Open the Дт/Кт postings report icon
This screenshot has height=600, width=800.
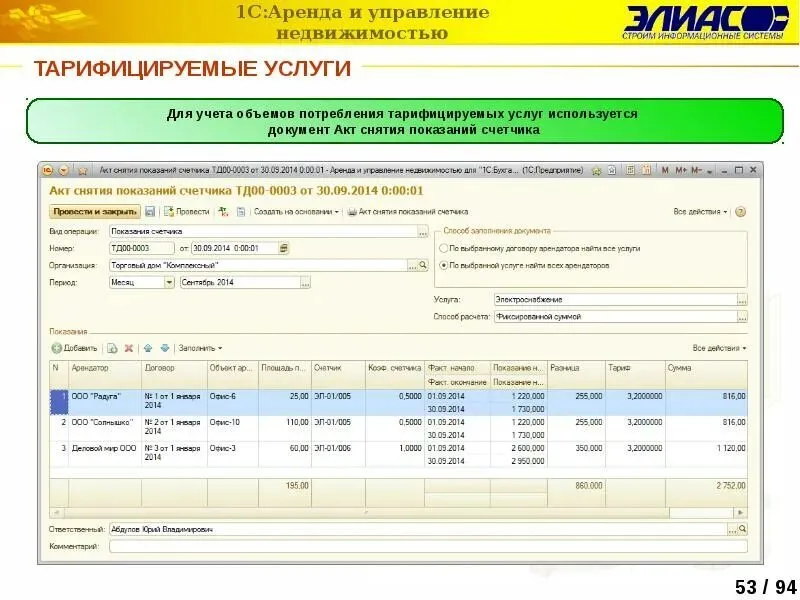223,211
